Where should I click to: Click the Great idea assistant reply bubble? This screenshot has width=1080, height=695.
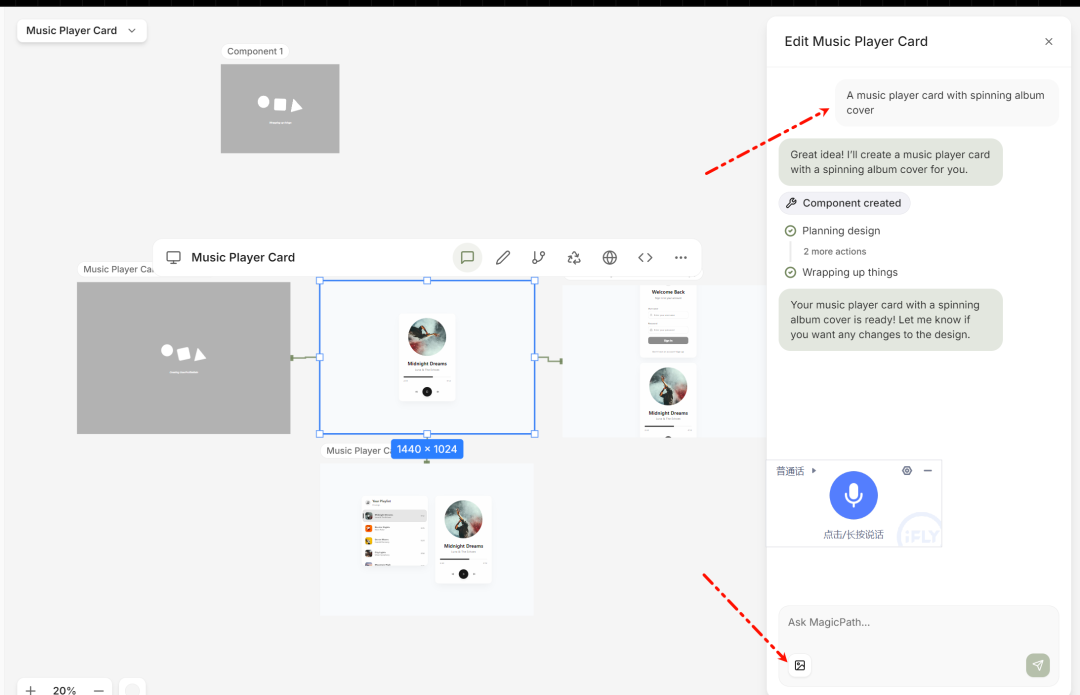891,162
